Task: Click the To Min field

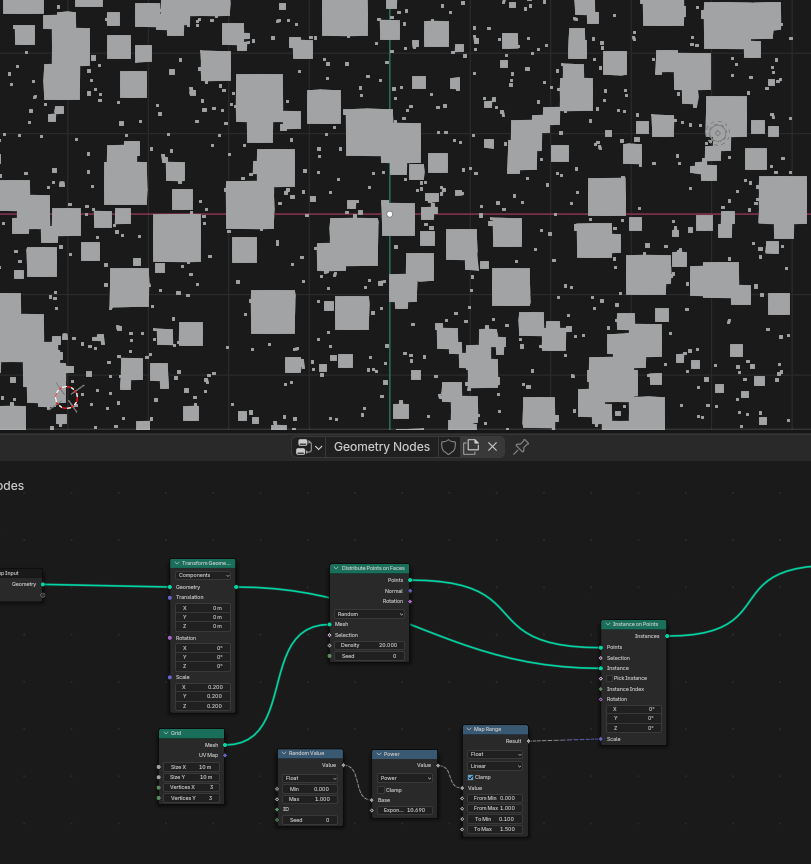Action: pos(495,819)
